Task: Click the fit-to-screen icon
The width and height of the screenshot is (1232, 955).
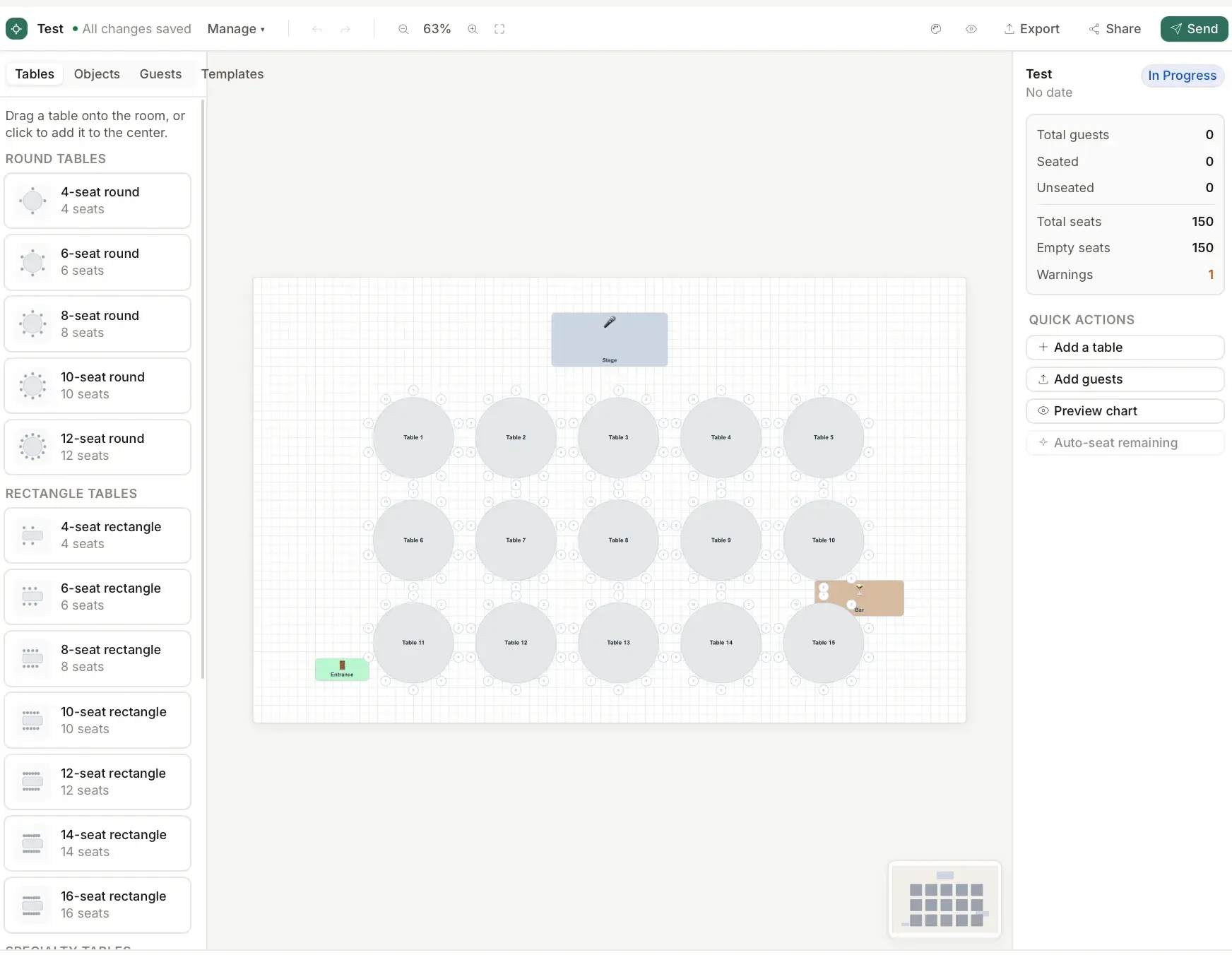Action: [x=499, y=29]
